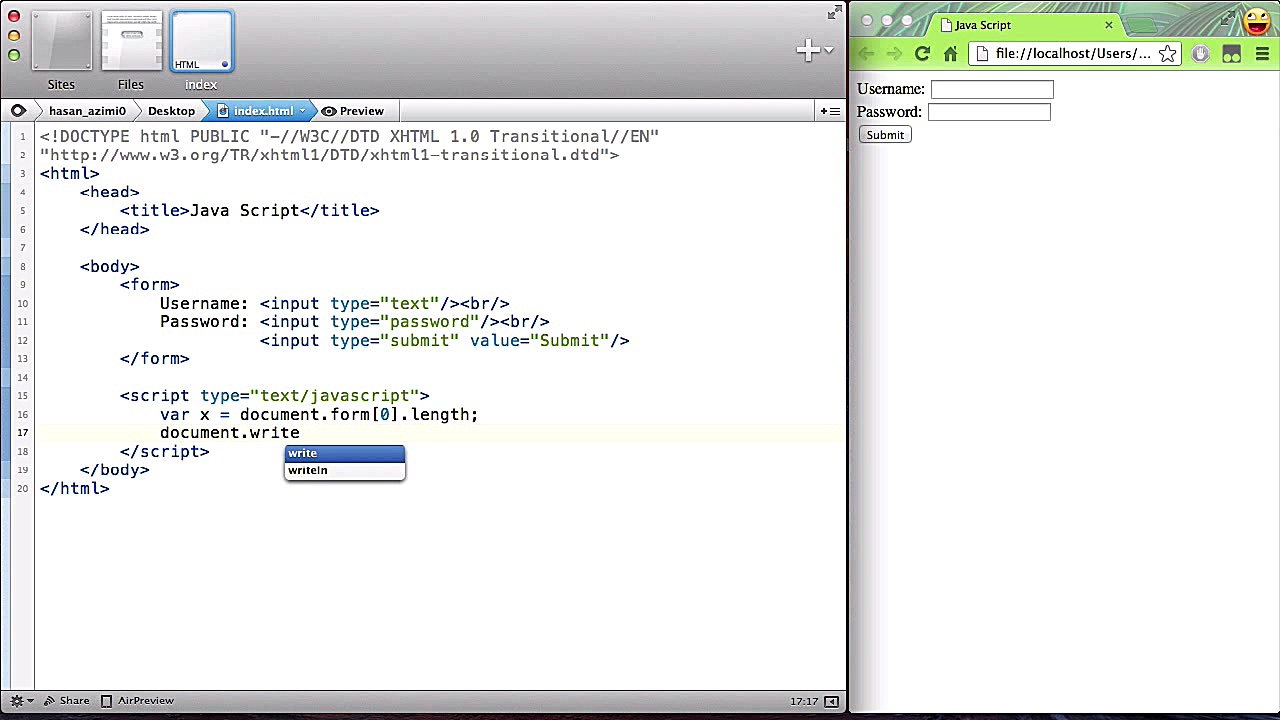Screen dimensions: 1280x720
Task: Click the eye icon in the path bar
Action: coord(18,111)
